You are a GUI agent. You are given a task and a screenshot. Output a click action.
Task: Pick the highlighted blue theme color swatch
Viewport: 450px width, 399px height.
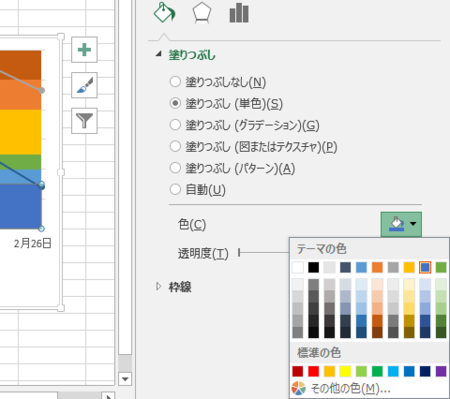[x=425, y=267]
